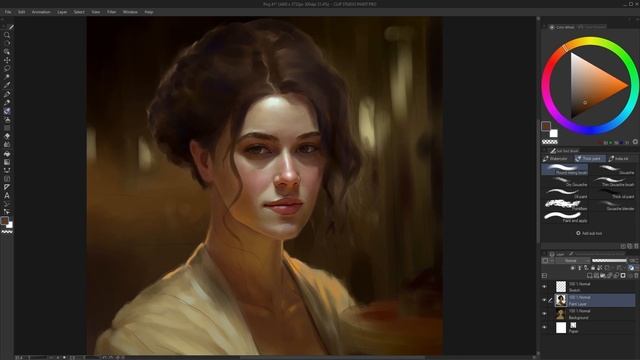The width and height of the screenshot is (640, 360).
Task: Click main color swatch in left toolbar
Action: [x=4, y=221]
